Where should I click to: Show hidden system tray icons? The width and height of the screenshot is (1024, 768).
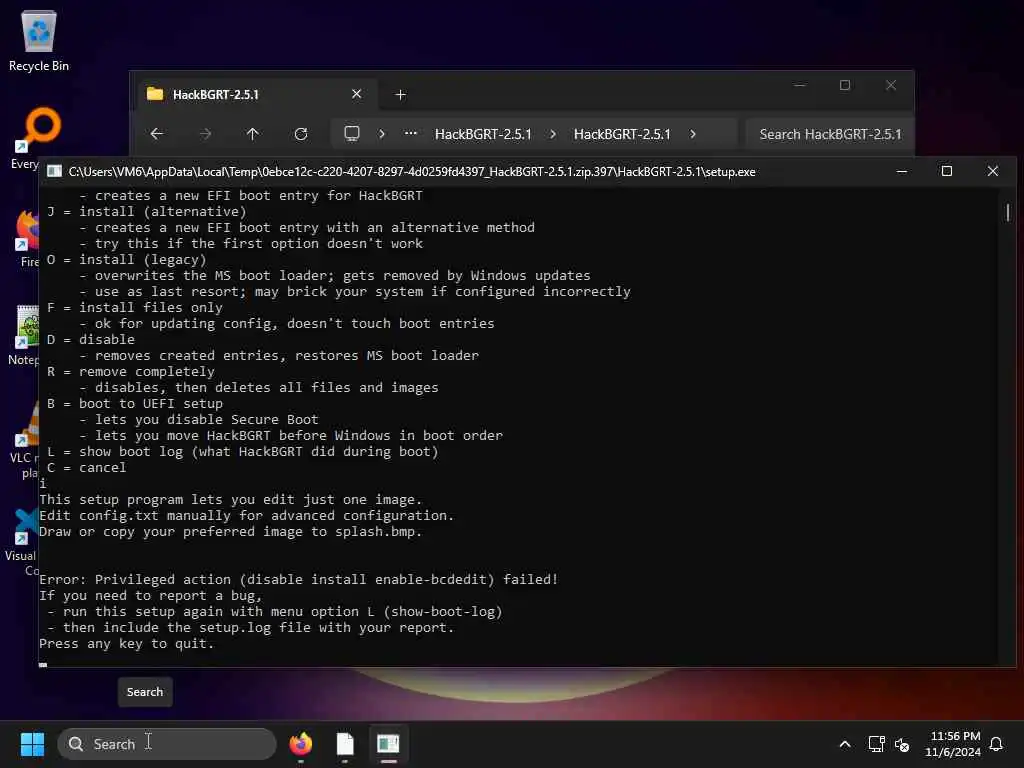click(x=844, y=744)
